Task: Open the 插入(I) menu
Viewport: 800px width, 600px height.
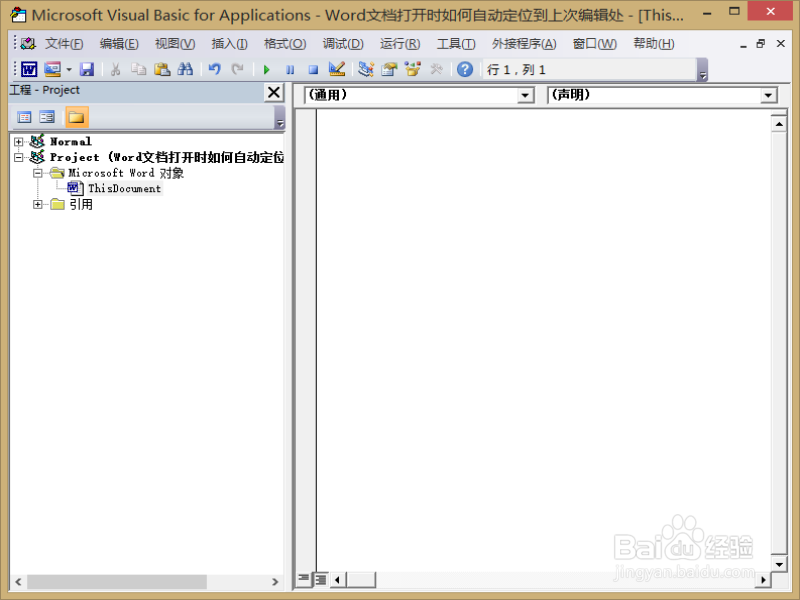Action: coord(230,44)
